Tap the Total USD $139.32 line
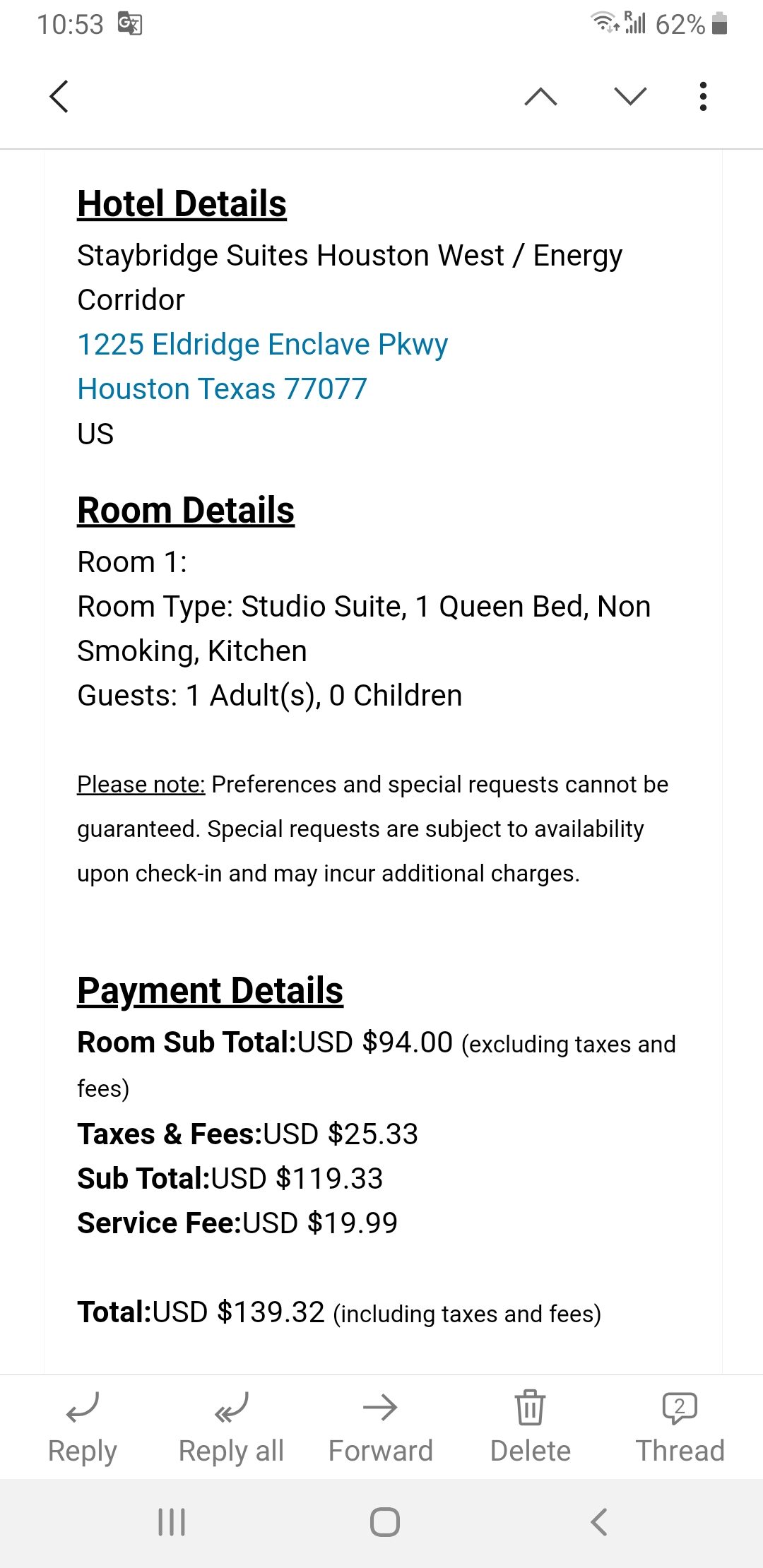Screen dimensions: 763x1568 [338, 1312]
